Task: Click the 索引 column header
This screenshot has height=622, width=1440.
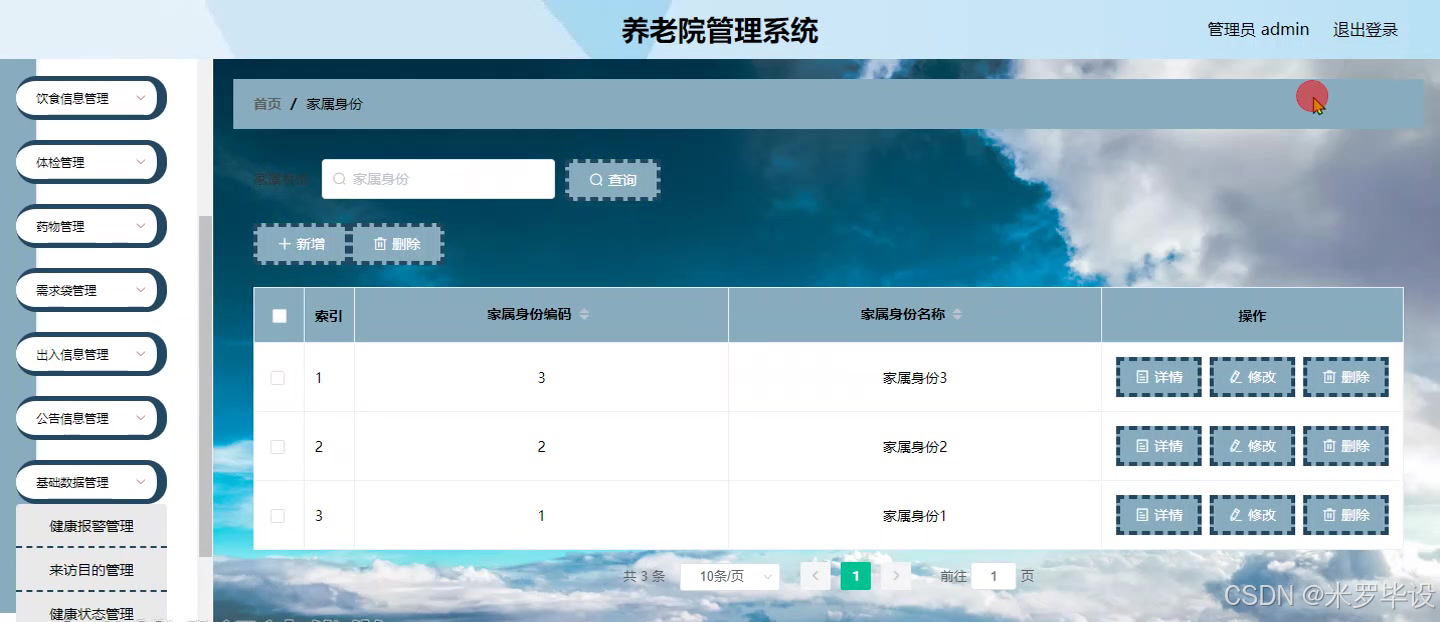Action: point(329,316)
